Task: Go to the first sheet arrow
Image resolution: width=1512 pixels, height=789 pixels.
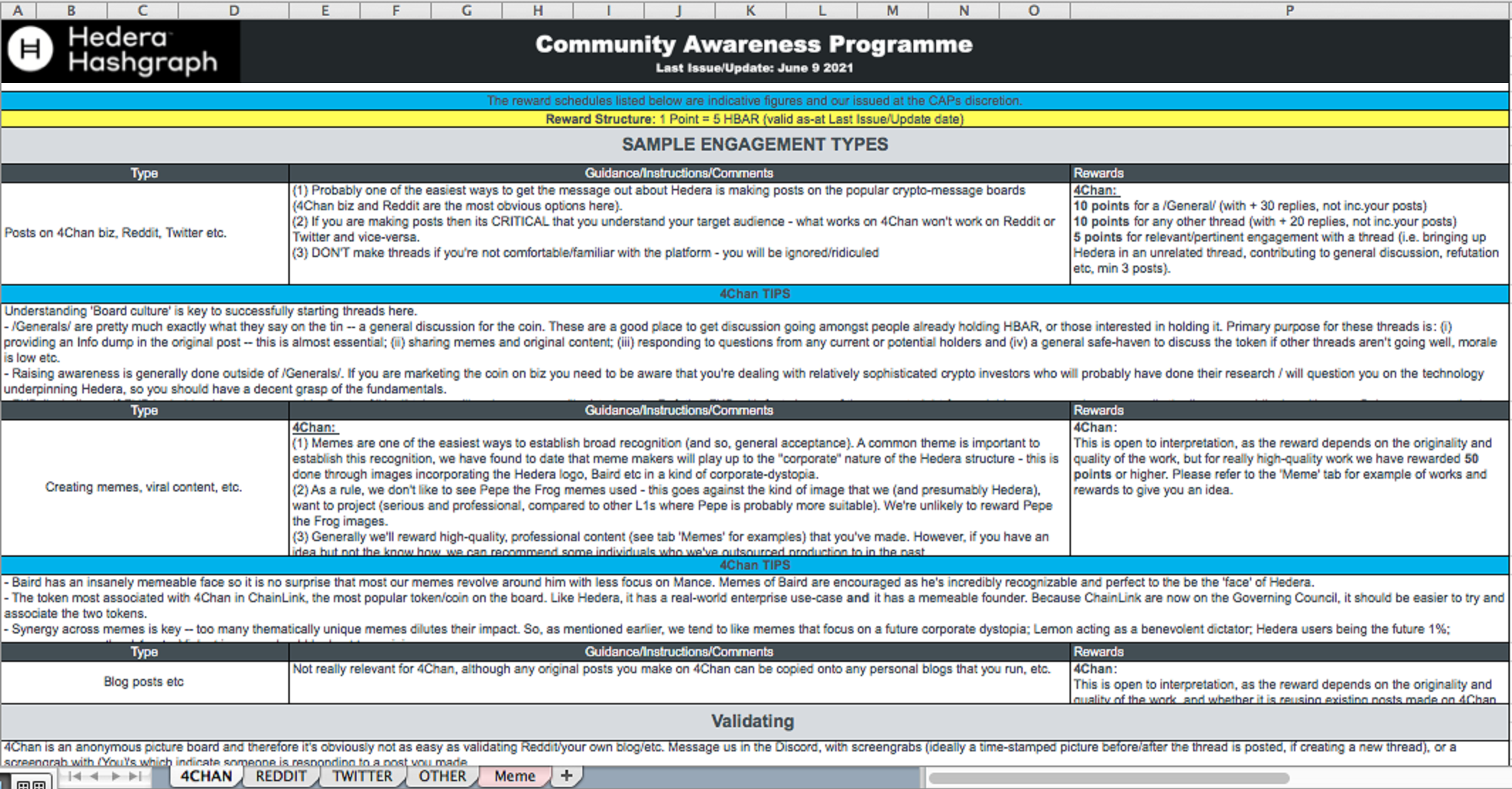Action: coord(74,776)
